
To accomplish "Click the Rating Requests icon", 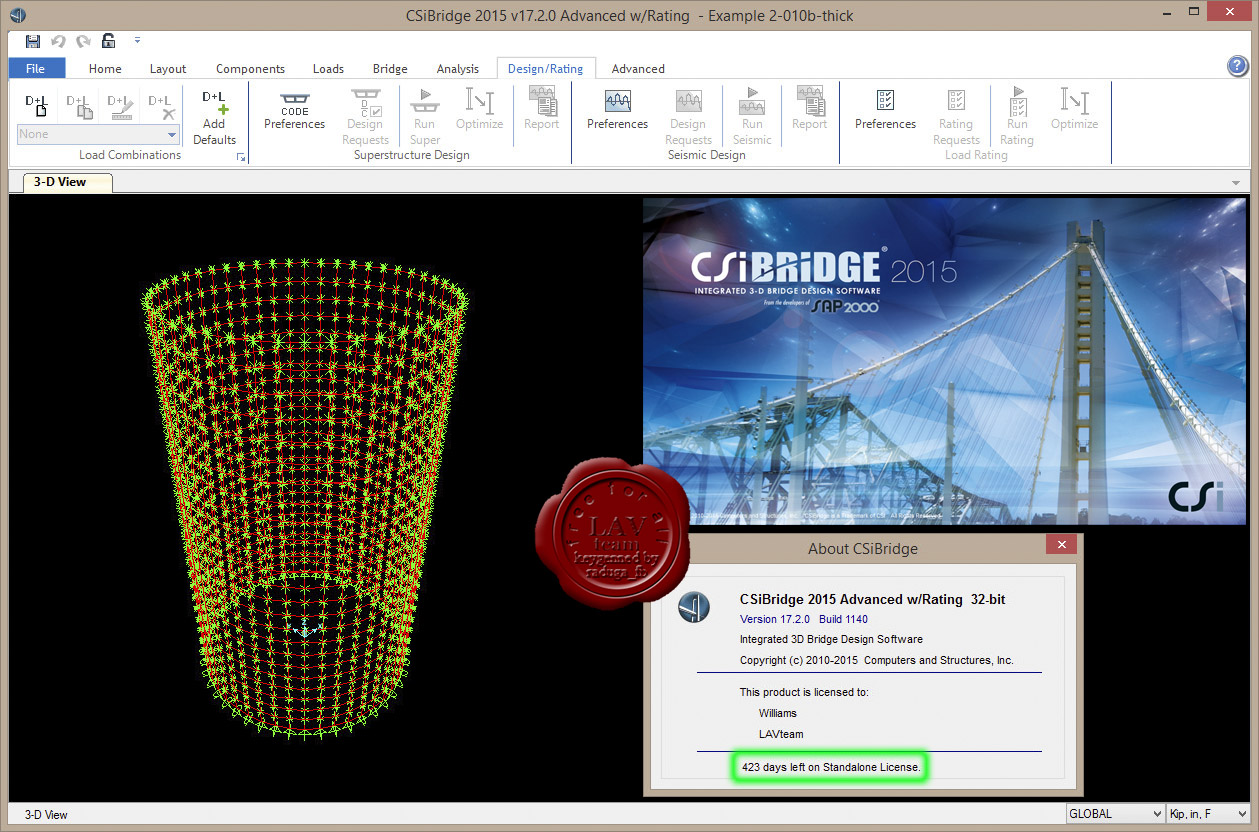I will [x=956, y=117].
